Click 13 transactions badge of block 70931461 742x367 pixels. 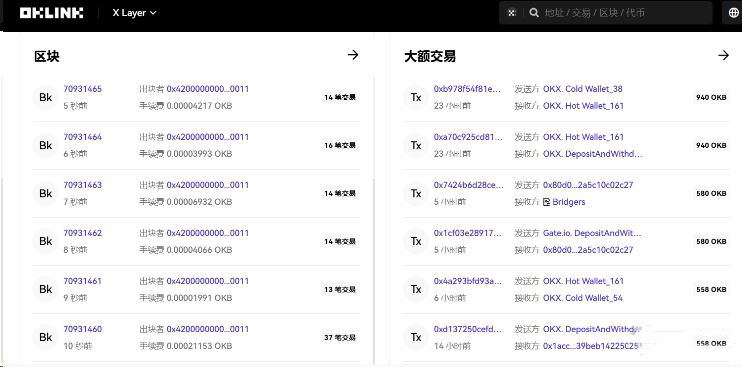click(340, 289)
